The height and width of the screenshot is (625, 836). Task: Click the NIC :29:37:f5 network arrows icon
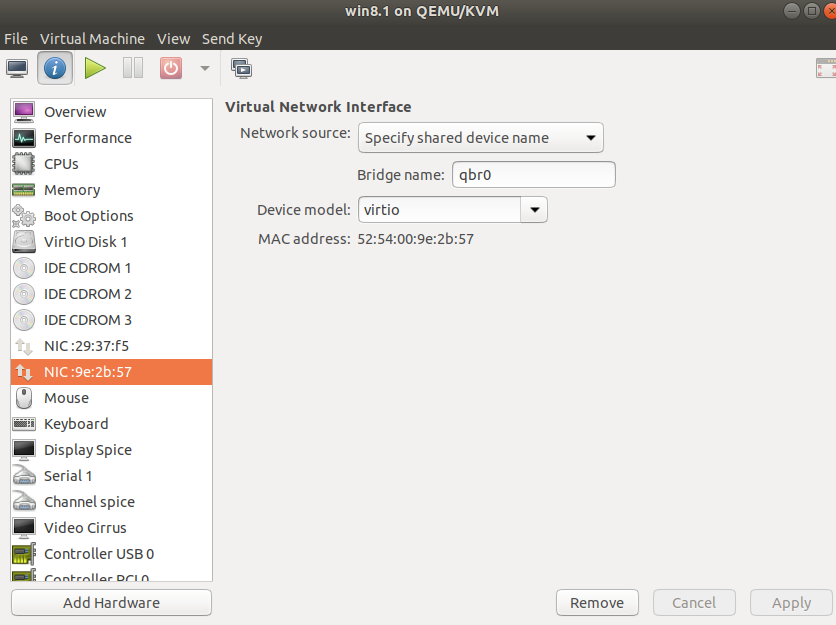point(24,347)
